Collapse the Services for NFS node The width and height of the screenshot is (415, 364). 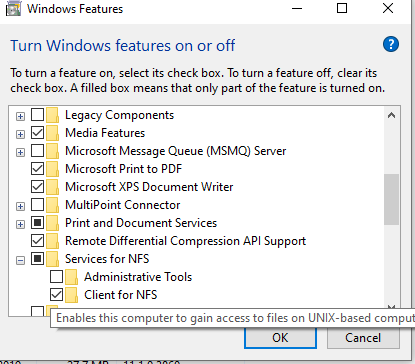pyautogui.click(x=20, y=261)
